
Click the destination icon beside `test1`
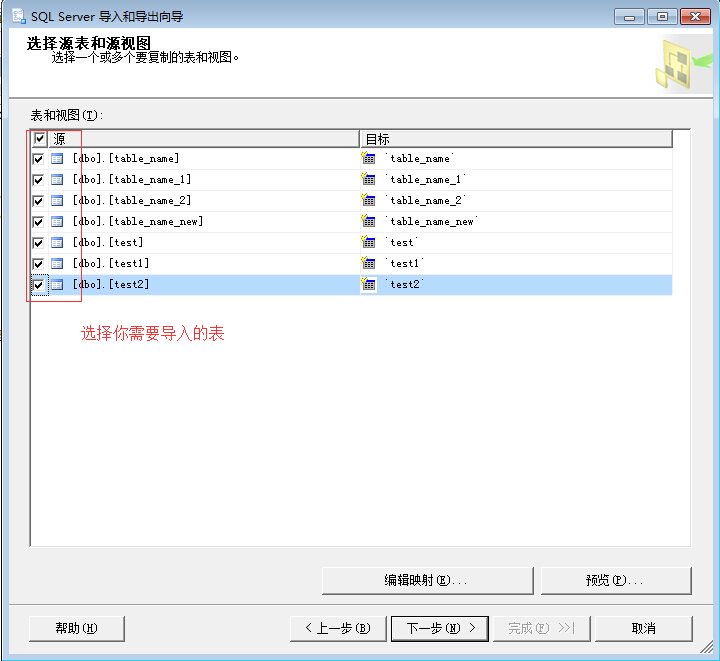click(368, 263)
